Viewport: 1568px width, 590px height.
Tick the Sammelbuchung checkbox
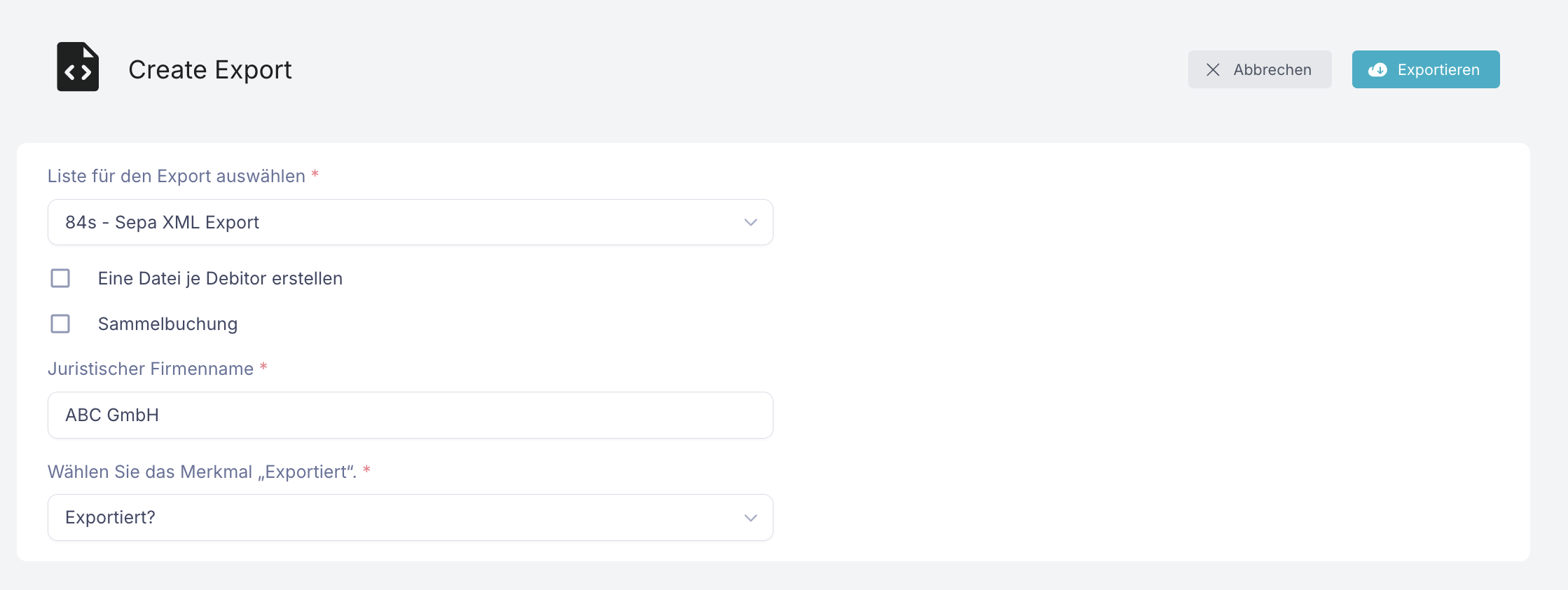[x=60, y=324]
